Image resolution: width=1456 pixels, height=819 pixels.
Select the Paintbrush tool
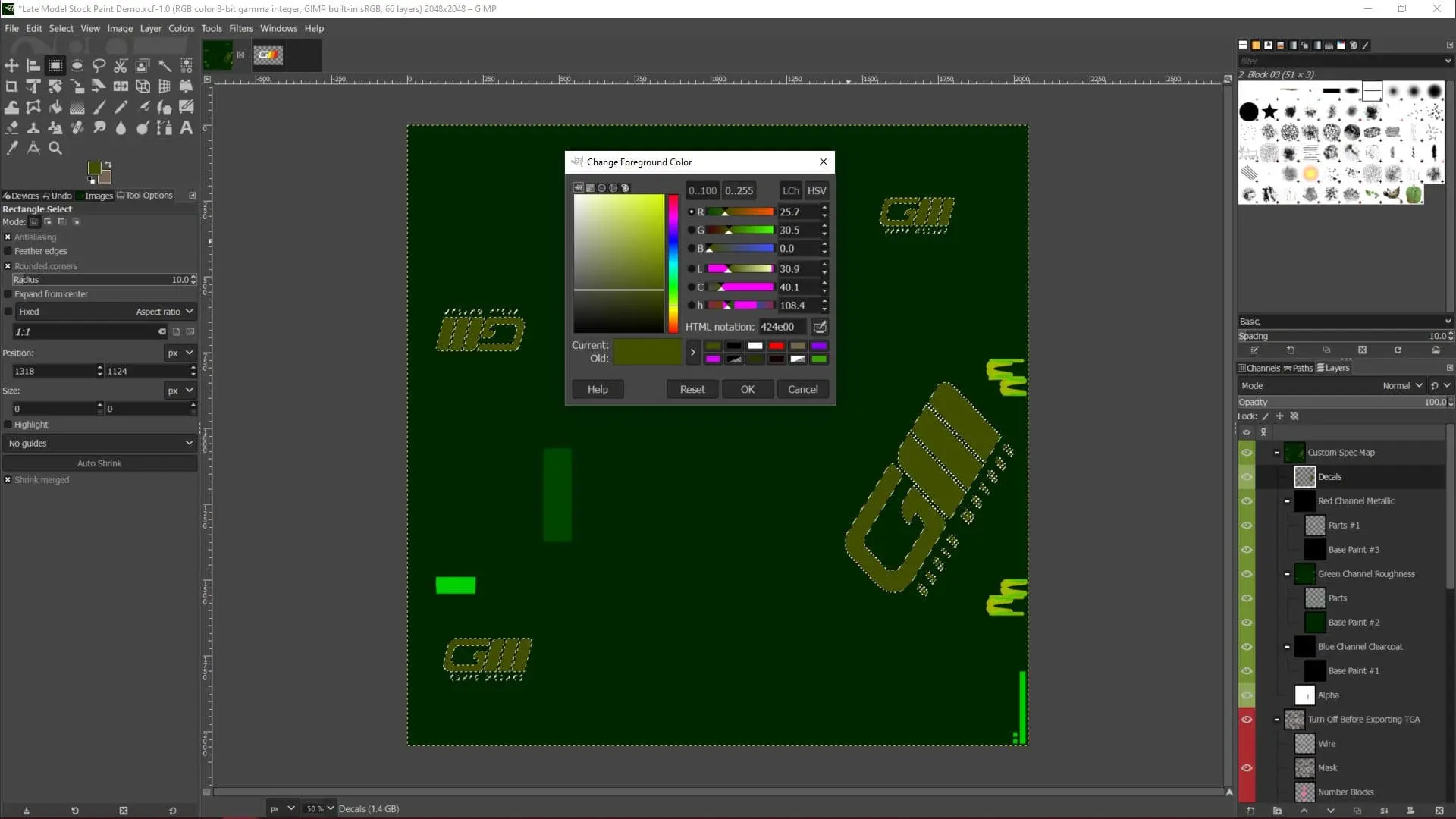point(99,107)
